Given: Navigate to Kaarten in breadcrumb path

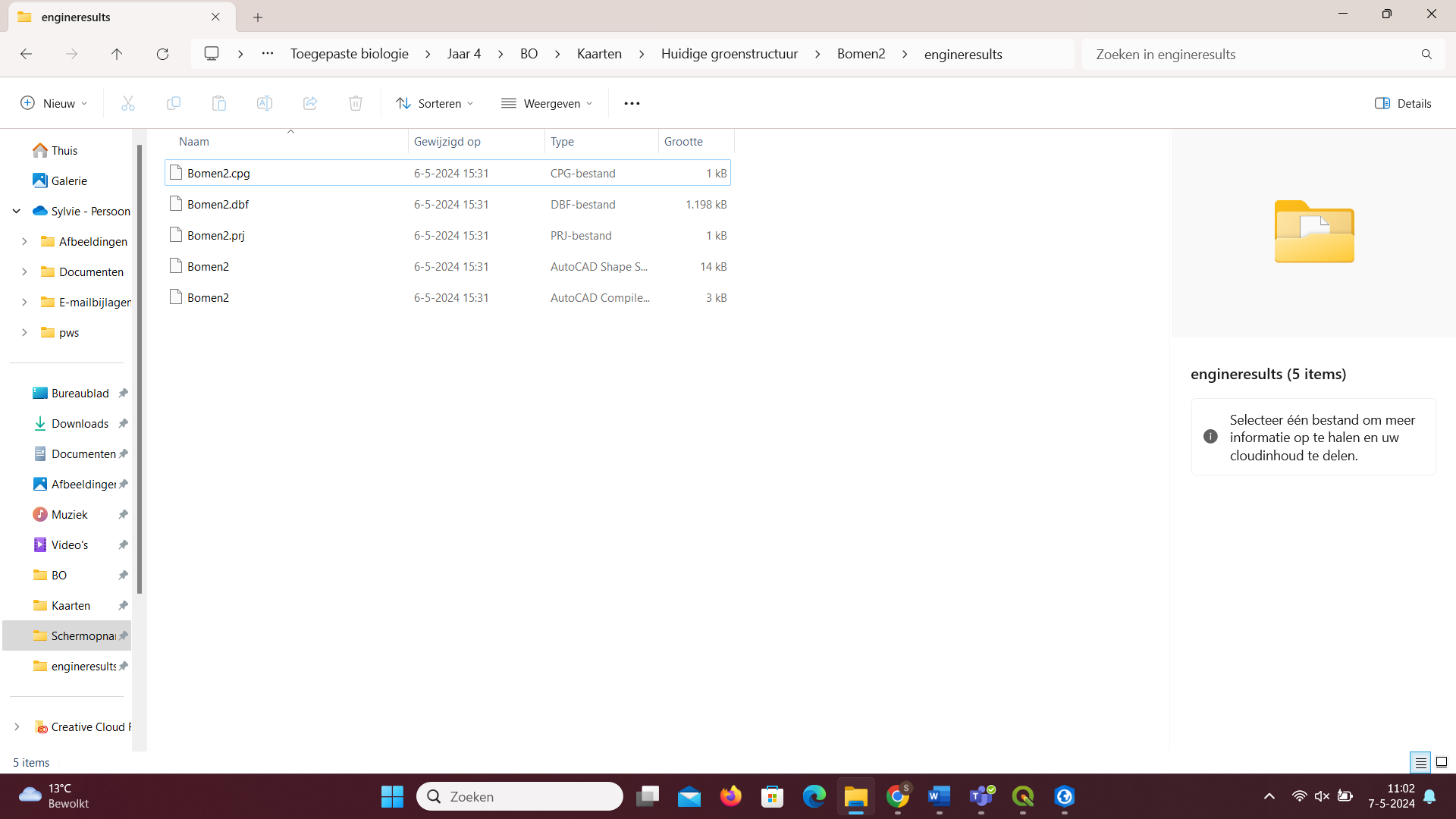Looking at the screenshot, I should (x=599, y=54).
